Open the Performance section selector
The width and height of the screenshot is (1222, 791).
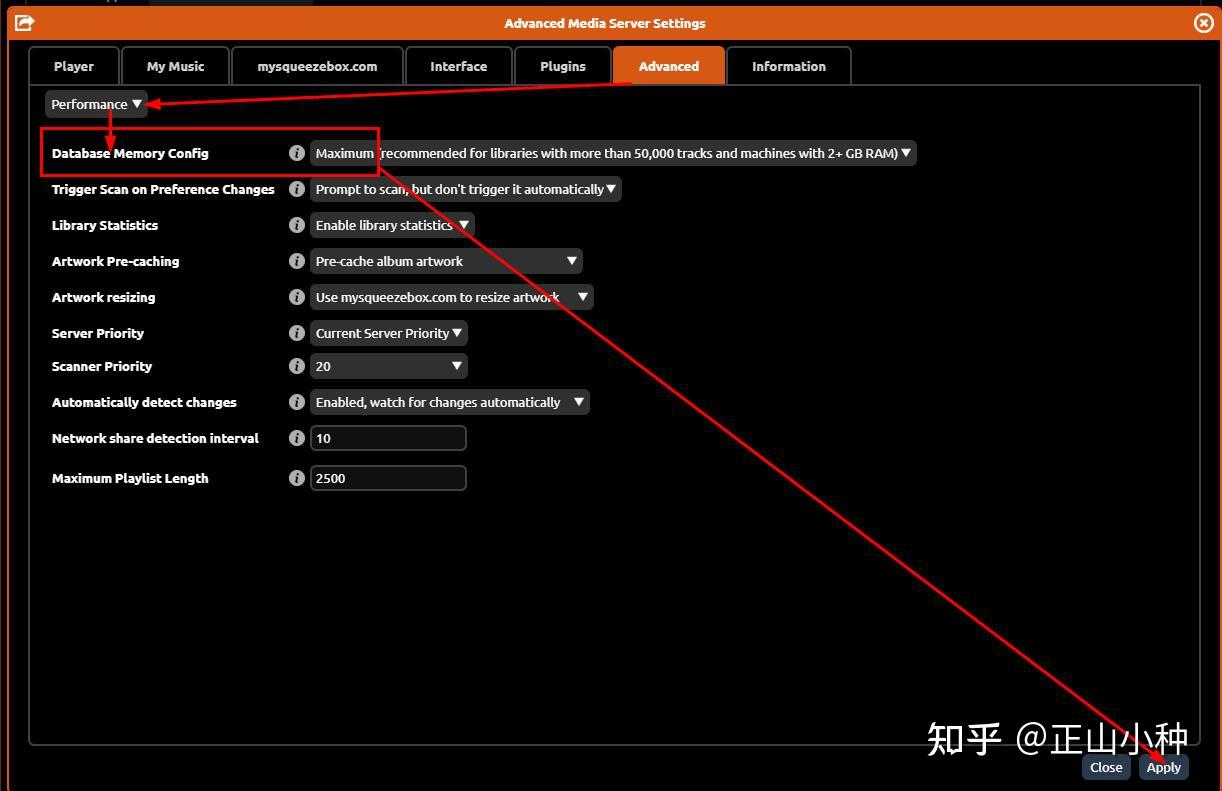[95, 103]
